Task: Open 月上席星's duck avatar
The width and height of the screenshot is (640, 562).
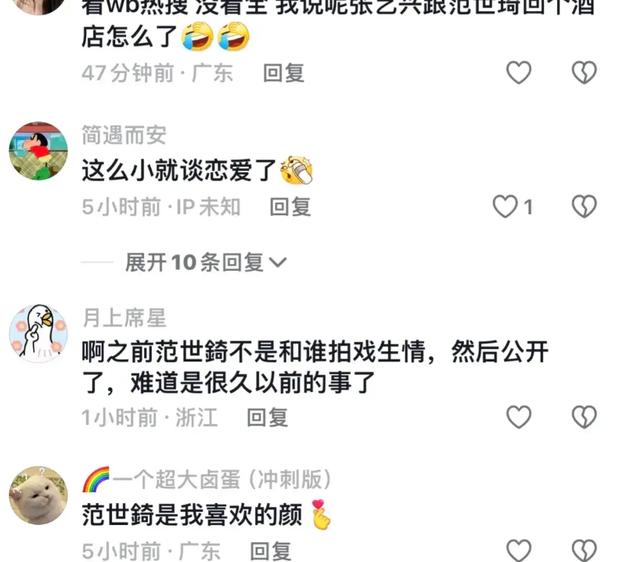Action: tap(38, 333)
